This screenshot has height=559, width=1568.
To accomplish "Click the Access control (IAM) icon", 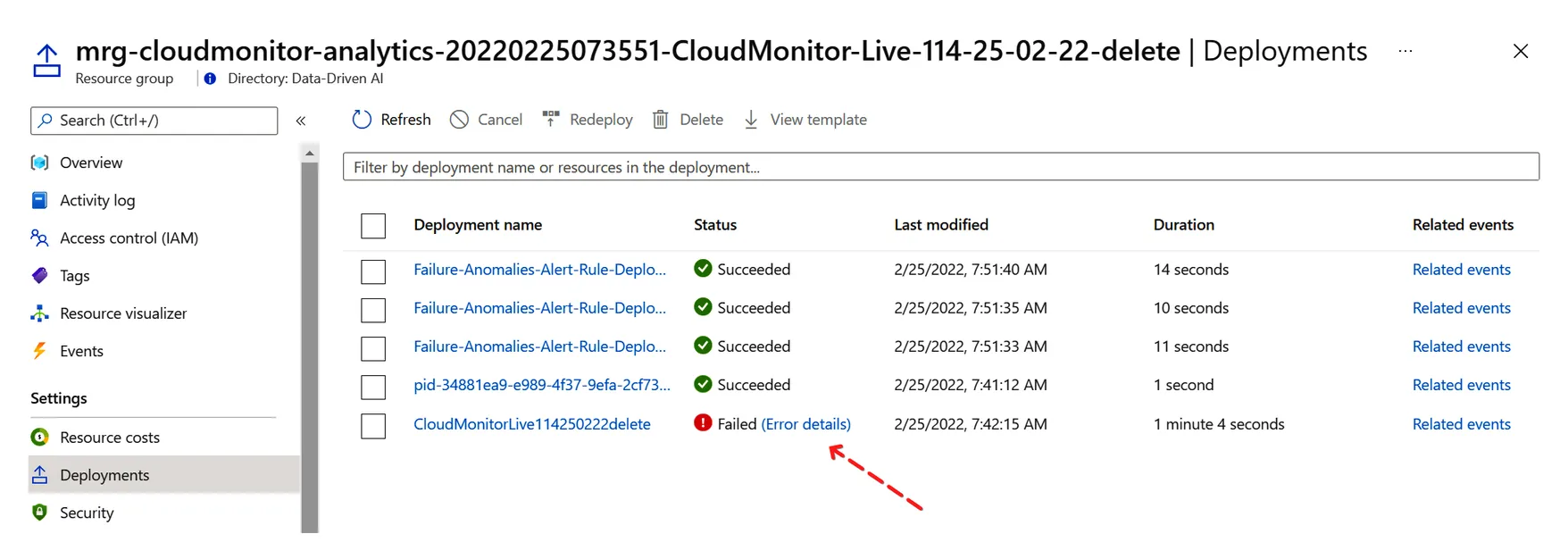I will click(39, 238).
